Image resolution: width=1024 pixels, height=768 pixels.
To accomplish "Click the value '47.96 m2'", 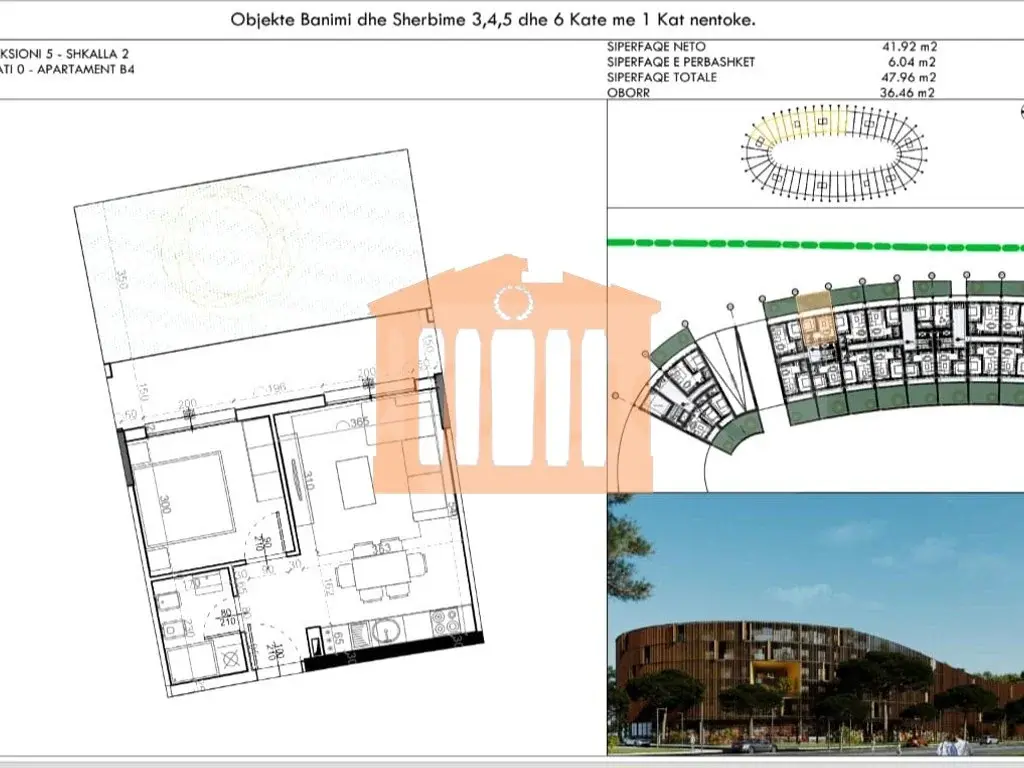I will point(909,77).
